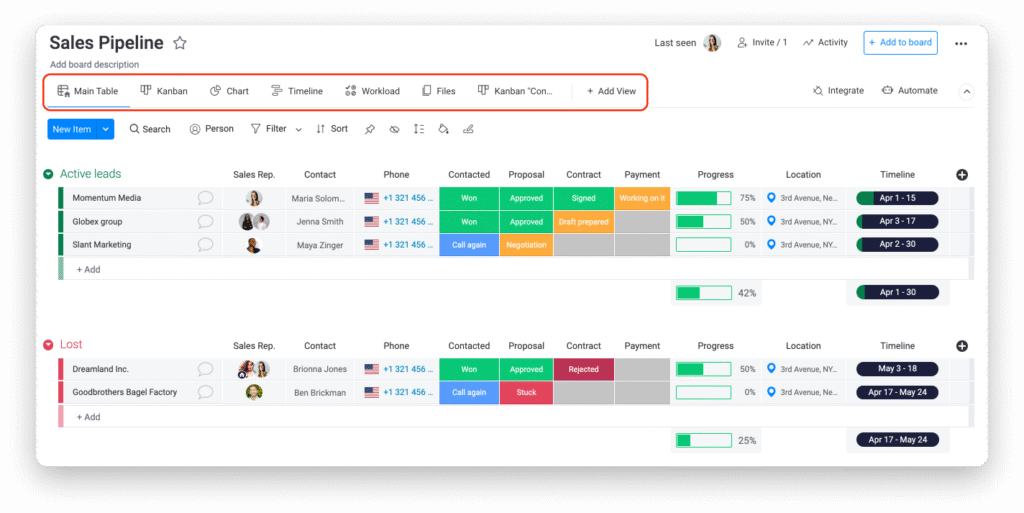Viewport: 1024px width, 513px height.
Task: Open the New Item dropdown arrow
Action: coord(106,129)
